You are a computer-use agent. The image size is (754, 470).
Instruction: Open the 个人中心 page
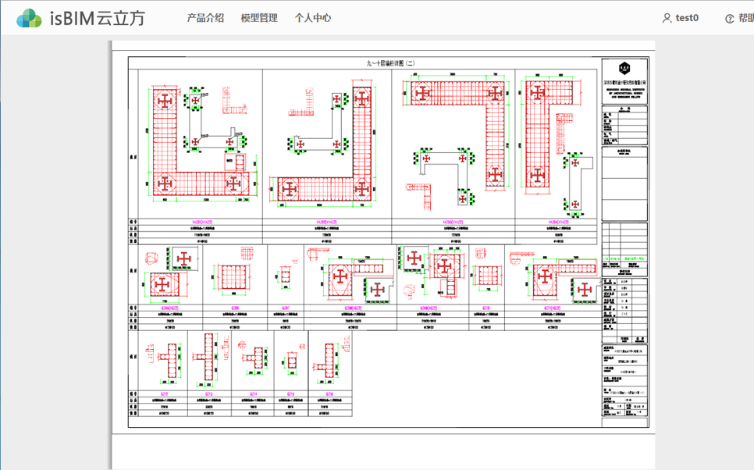click(x=313, y=18)
